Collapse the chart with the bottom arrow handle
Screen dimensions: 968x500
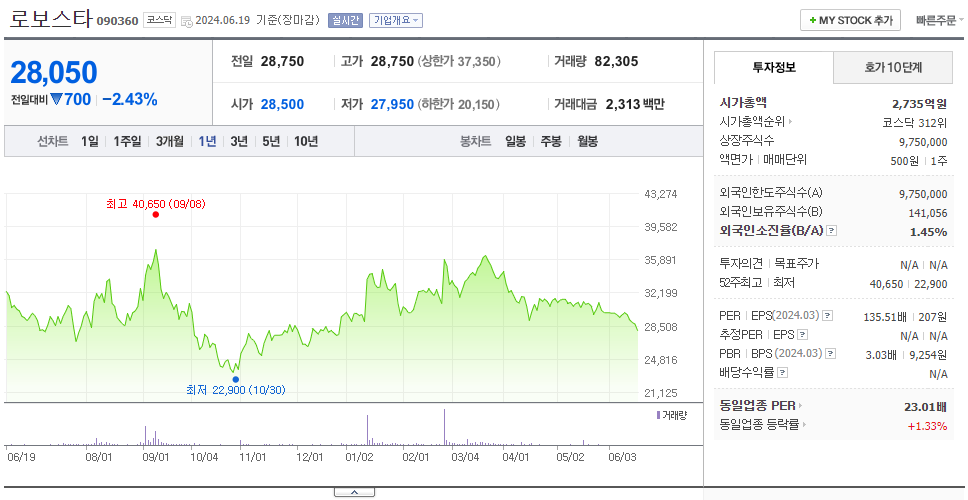pyautogui.click(x=354, y=492)
